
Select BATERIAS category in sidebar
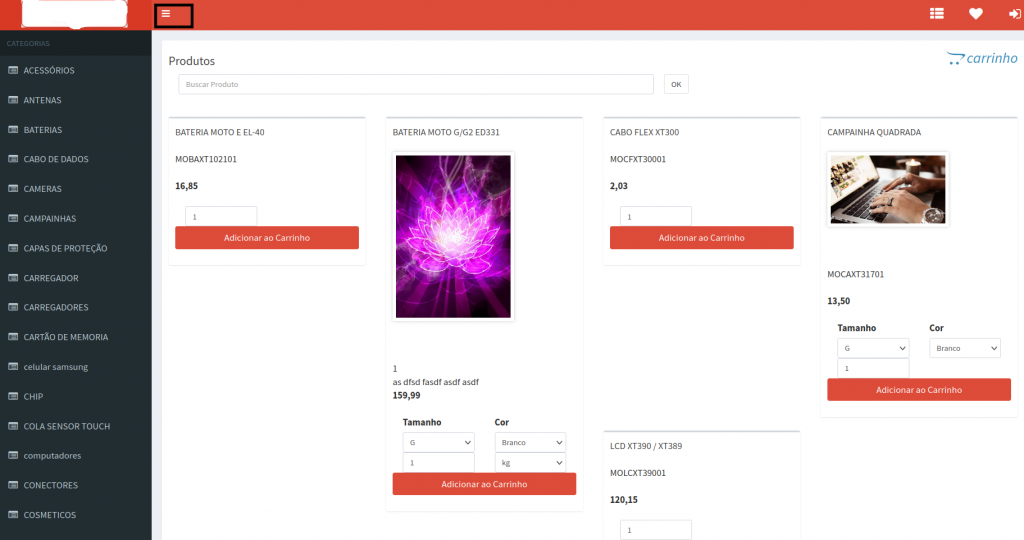[43, 130]
